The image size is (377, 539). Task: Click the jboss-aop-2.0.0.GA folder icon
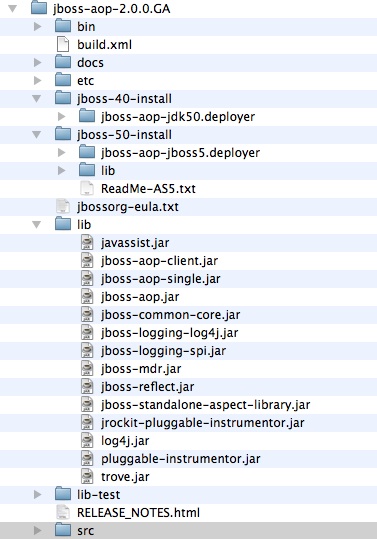point(39,8)
